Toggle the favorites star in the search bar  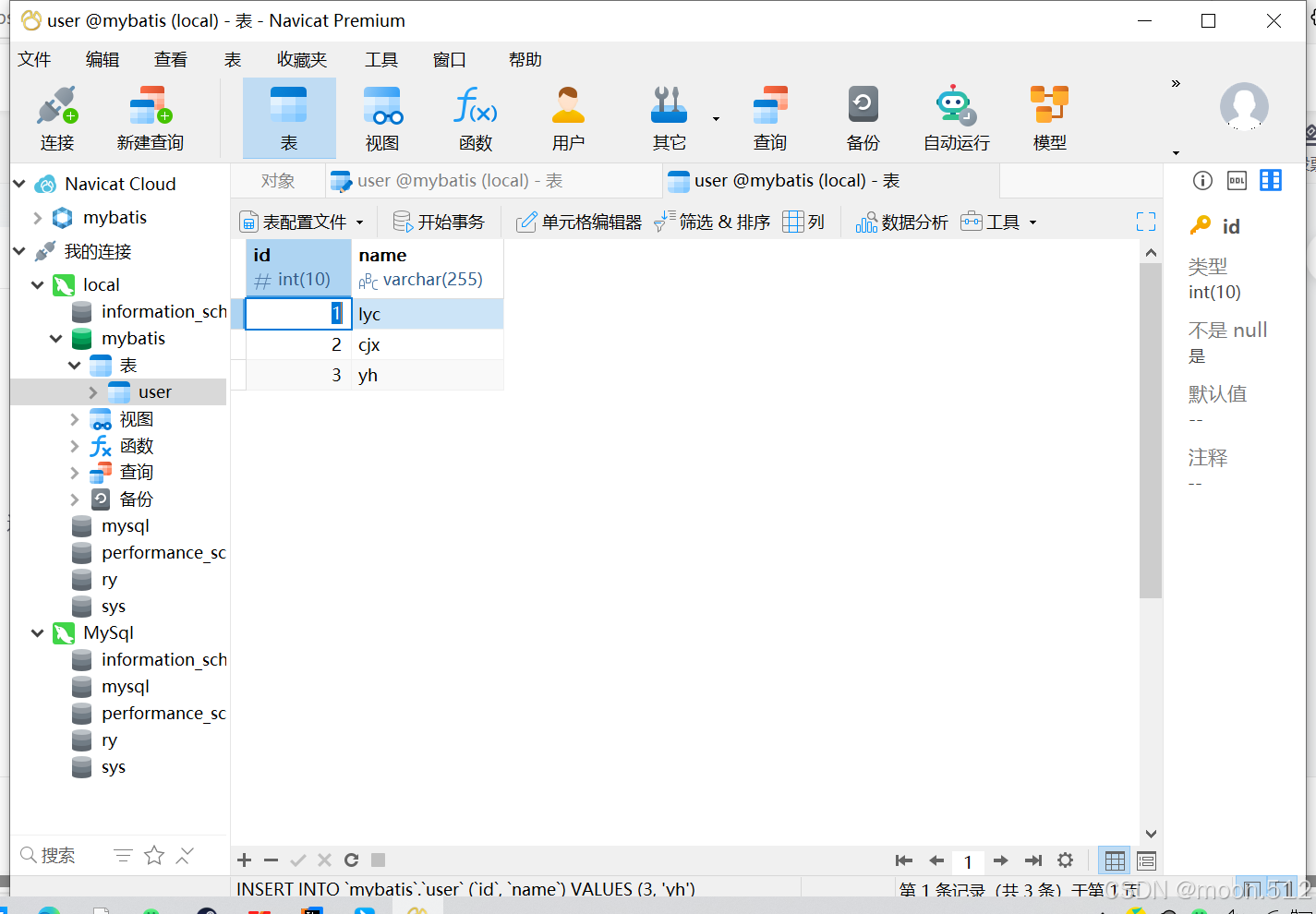(x=153, y=855)
